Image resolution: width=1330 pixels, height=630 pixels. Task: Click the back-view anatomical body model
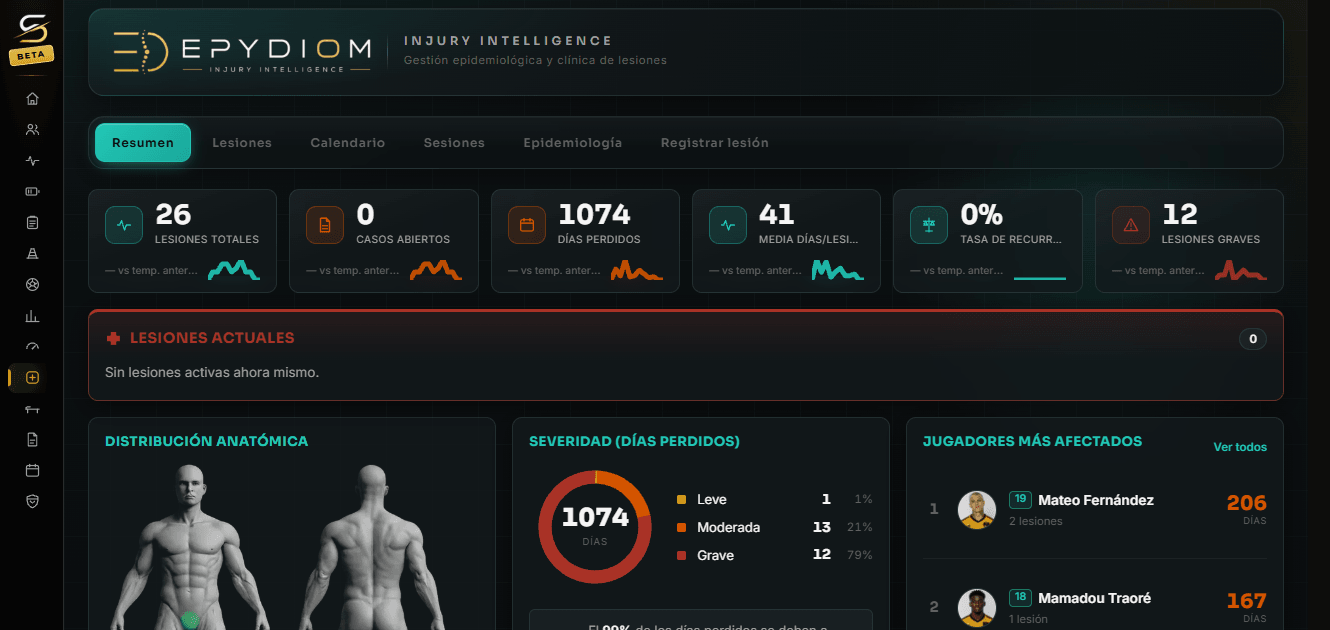372,547
